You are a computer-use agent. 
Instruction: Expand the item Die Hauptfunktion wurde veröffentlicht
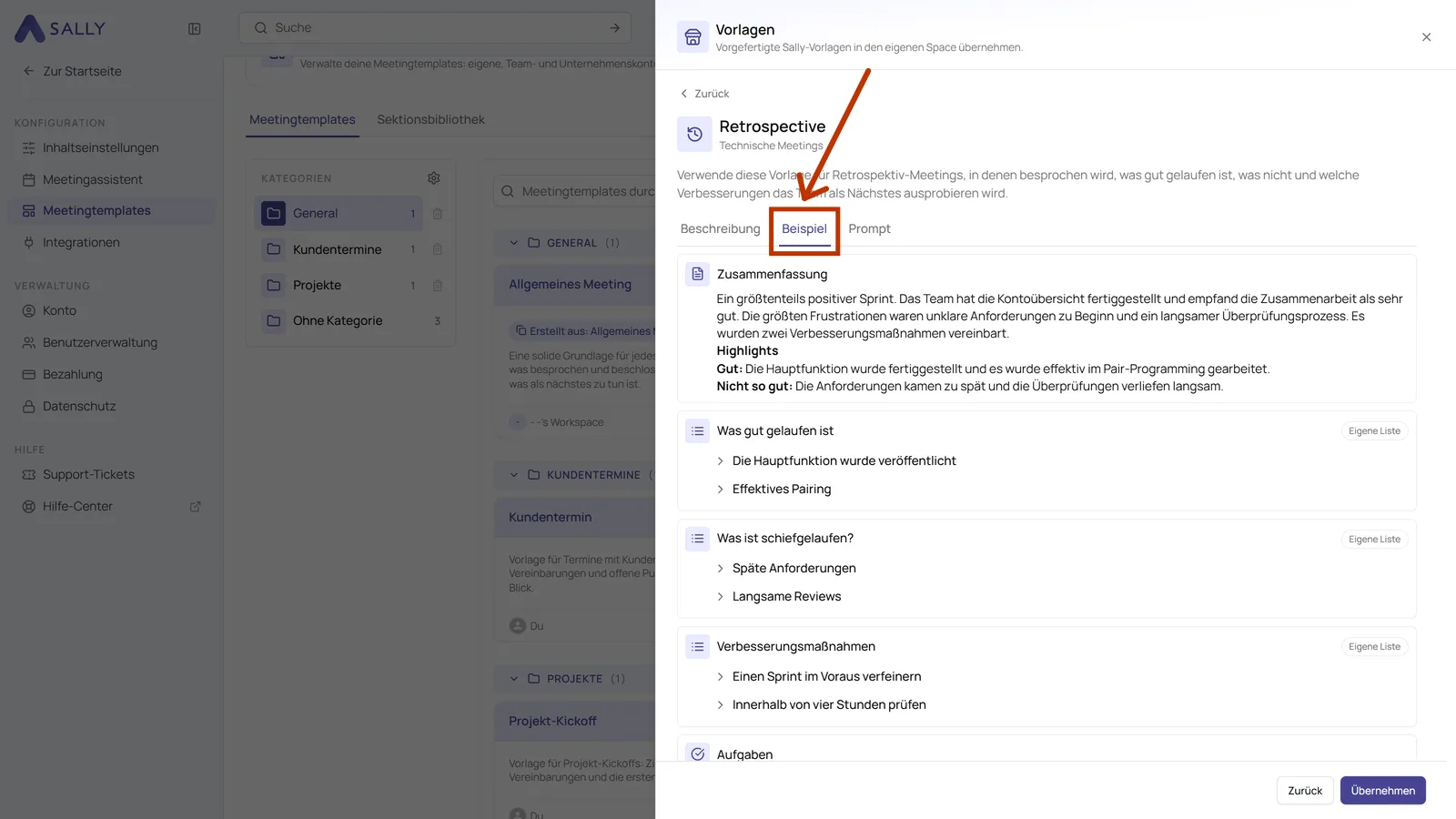pyautogui.click(x=721, y=461)
